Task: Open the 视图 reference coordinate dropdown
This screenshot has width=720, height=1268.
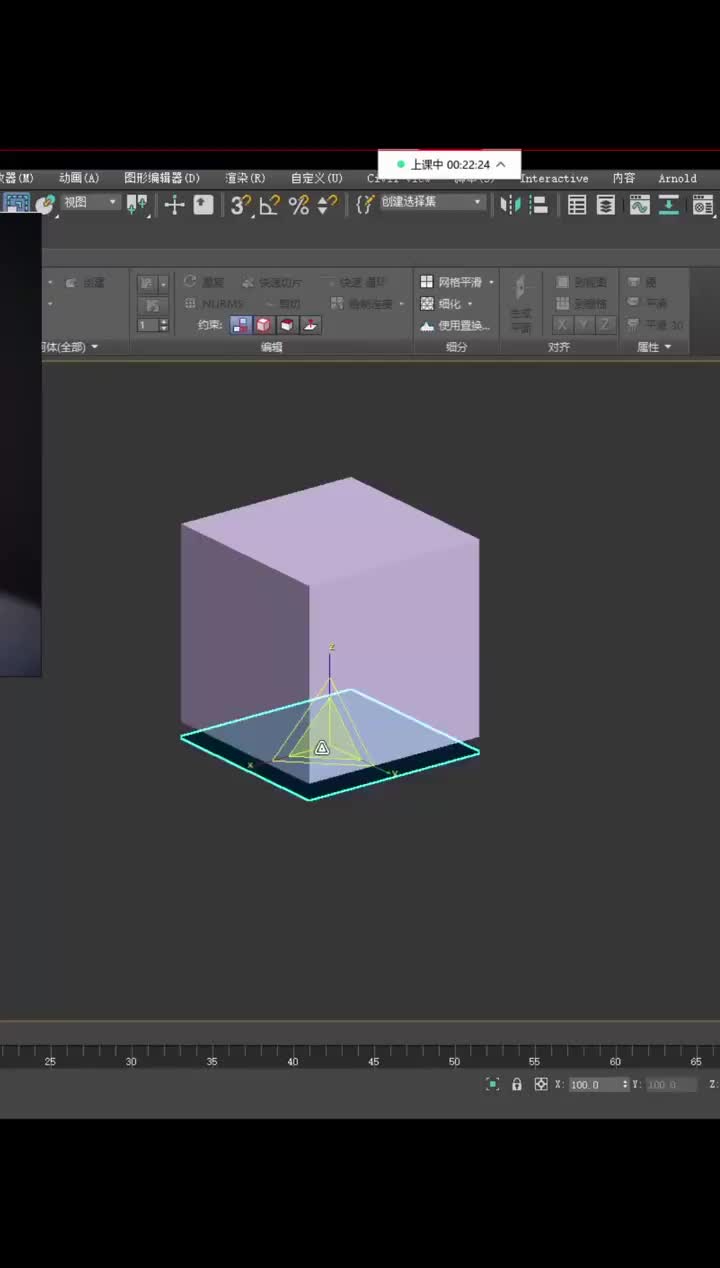Action: pos(91,202)
